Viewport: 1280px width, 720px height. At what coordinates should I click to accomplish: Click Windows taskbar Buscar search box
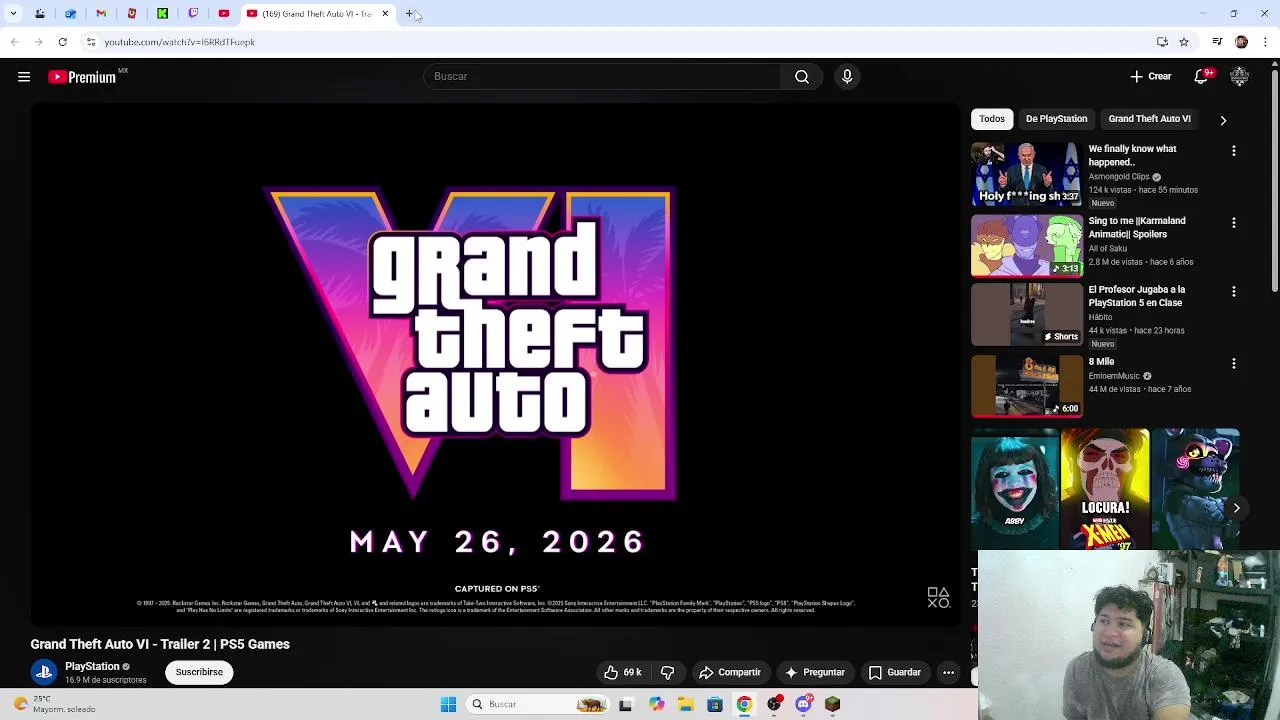[539, 704]
